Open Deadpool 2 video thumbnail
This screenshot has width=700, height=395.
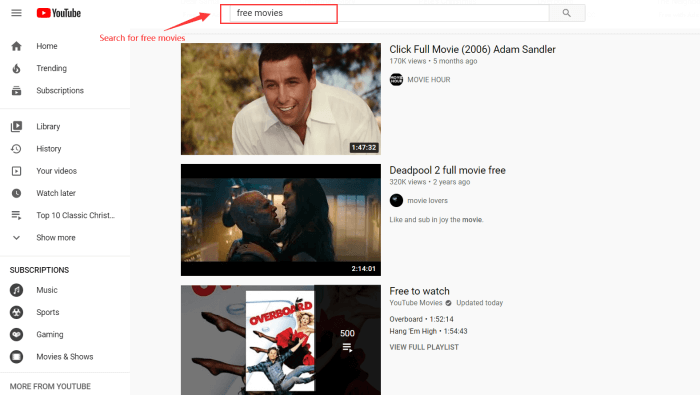pos(281,220)
